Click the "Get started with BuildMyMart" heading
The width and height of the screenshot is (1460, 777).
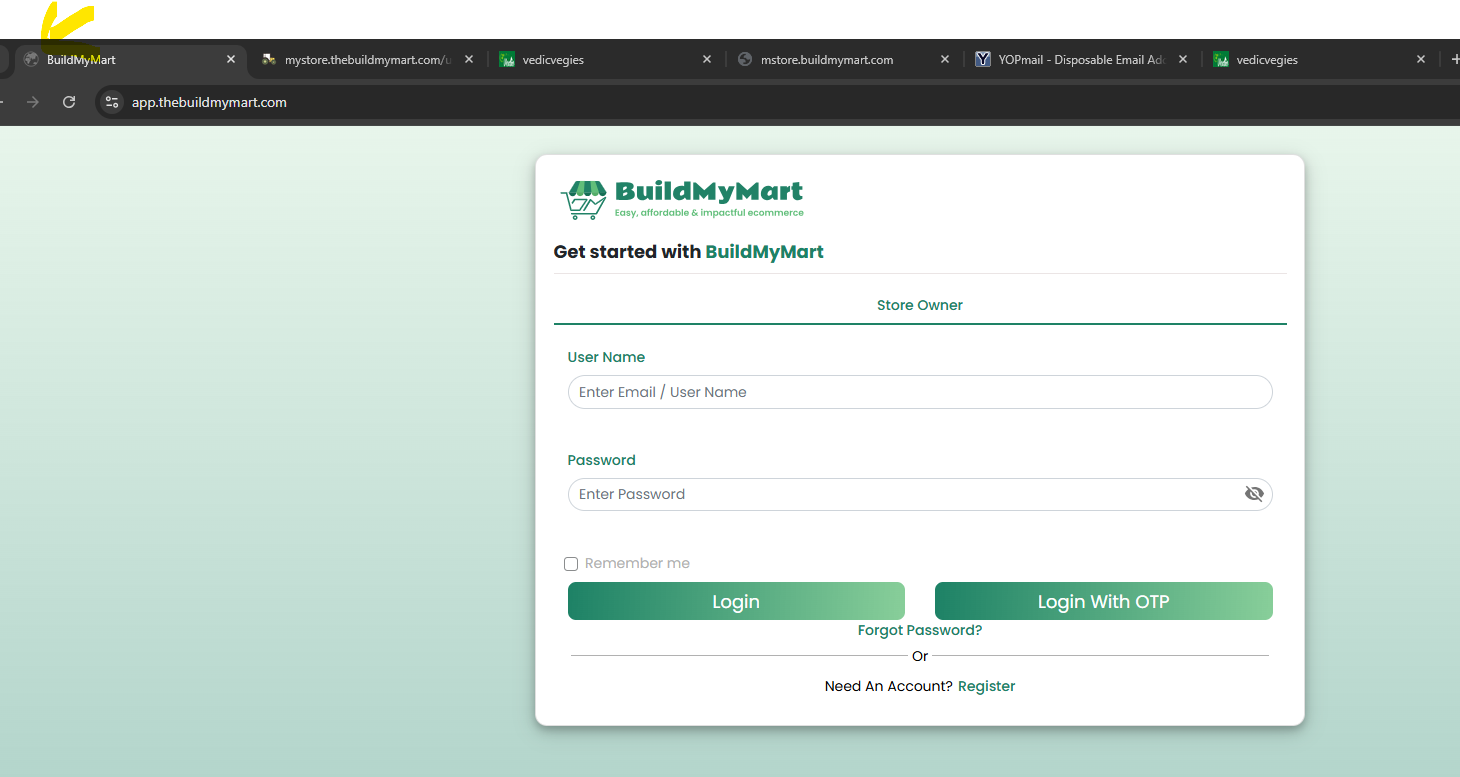(689, 252)
